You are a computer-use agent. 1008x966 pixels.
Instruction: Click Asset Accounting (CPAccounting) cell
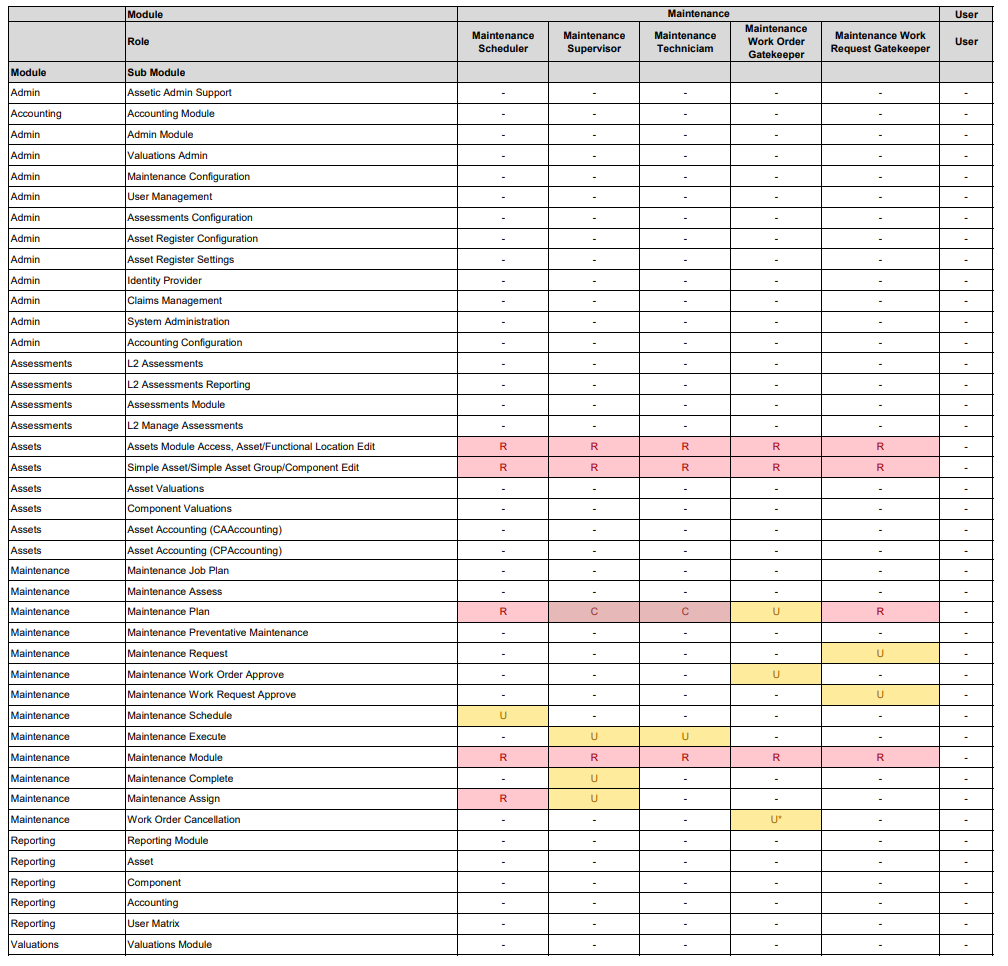[x=291, y=550]
